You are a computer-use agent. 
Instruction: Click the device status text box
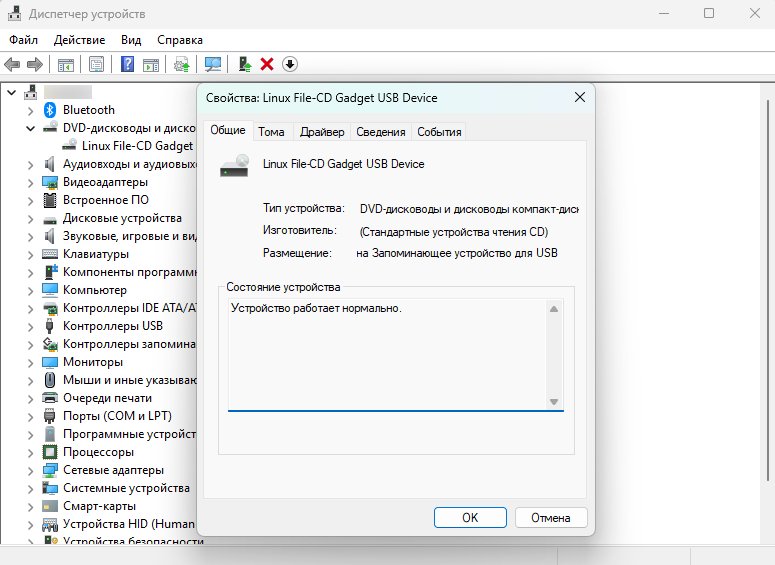pos(395,354)
